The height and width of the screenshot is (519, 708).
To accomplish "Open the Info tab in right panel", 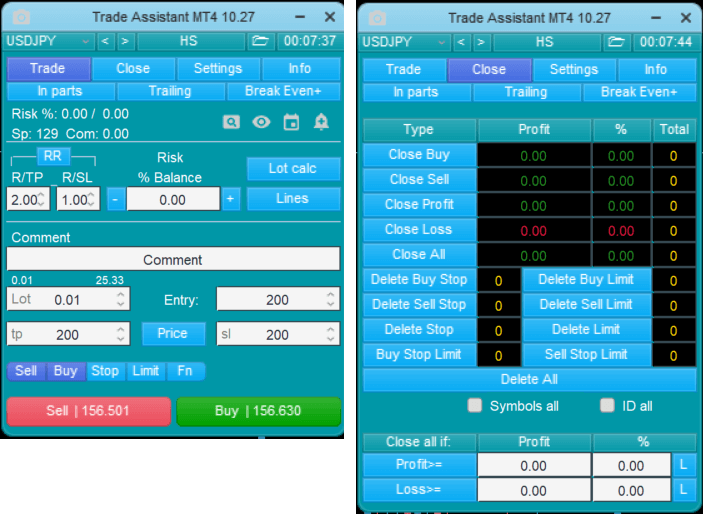I will (656, 70).
